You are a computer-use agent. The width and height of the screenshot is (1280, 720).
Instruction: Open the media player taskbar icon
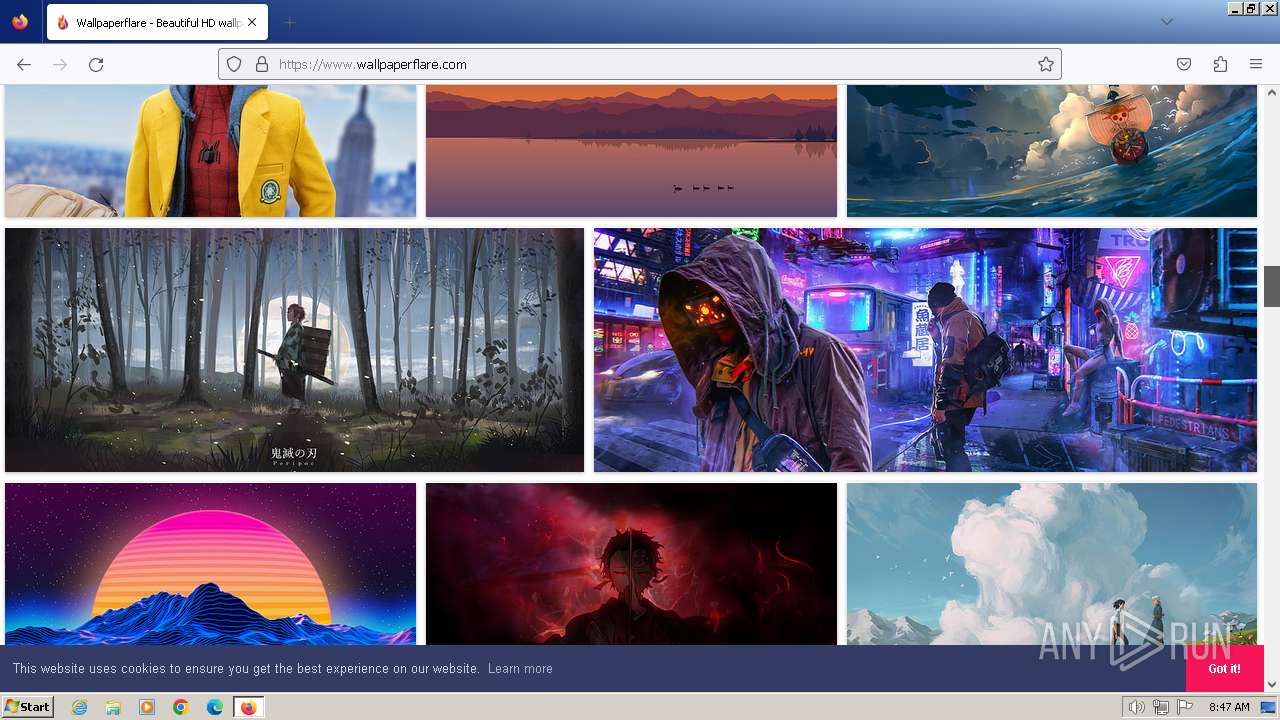(147, 707)
